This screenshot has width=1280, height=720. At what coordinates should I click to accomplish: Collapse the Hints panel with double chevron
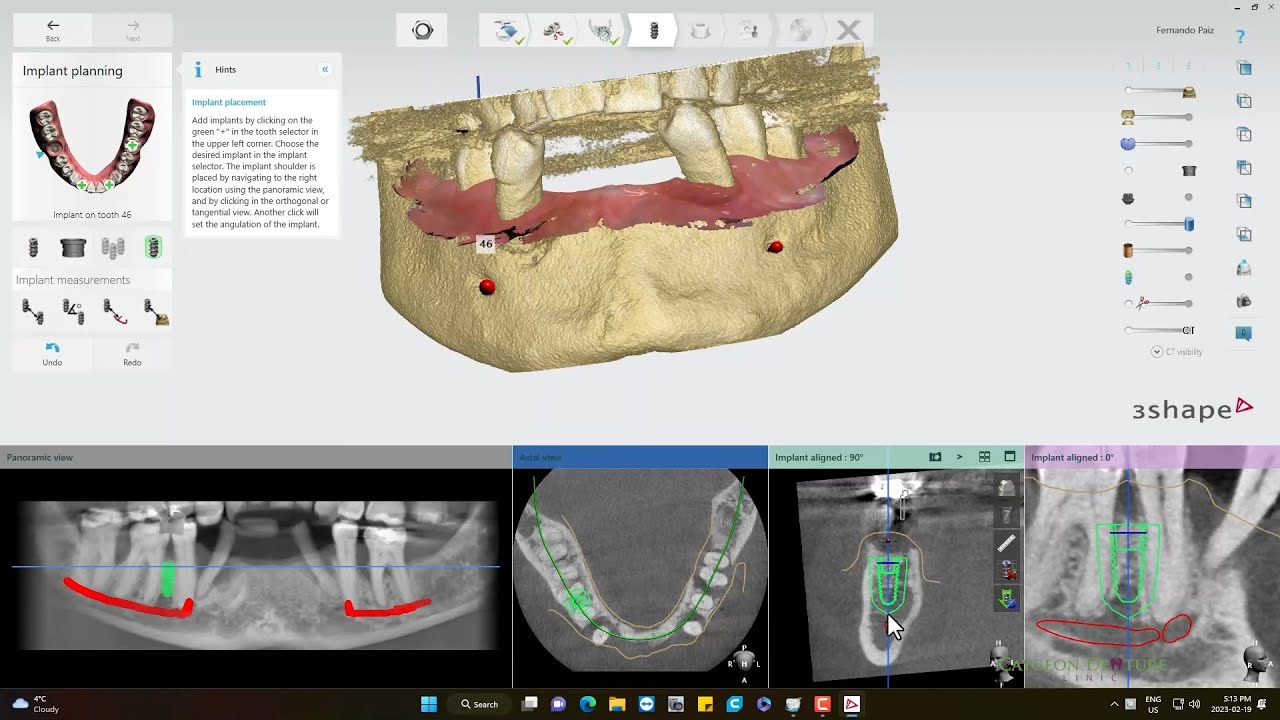point(325,69)
